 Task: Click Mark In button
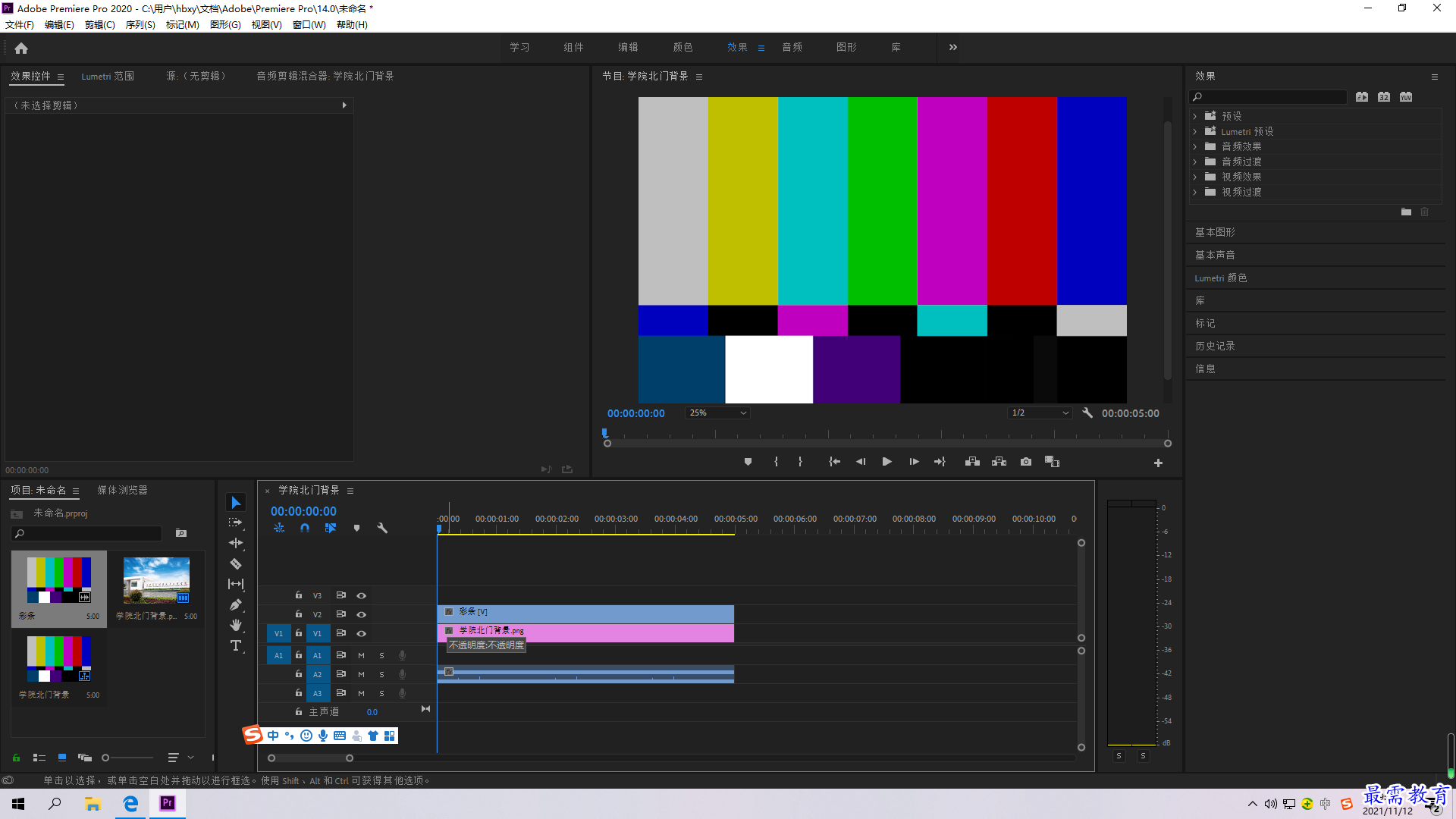click(776, 462)
